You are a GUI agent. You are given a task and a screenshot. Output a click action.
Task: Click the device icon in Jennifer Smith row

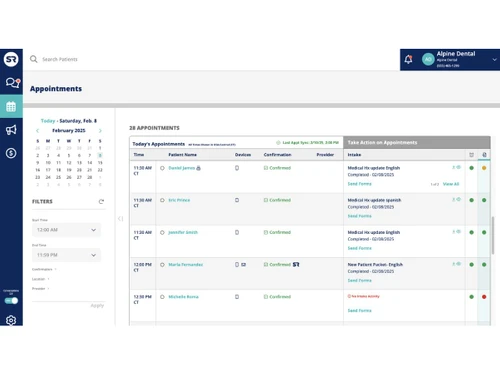[x=237, y=232]
